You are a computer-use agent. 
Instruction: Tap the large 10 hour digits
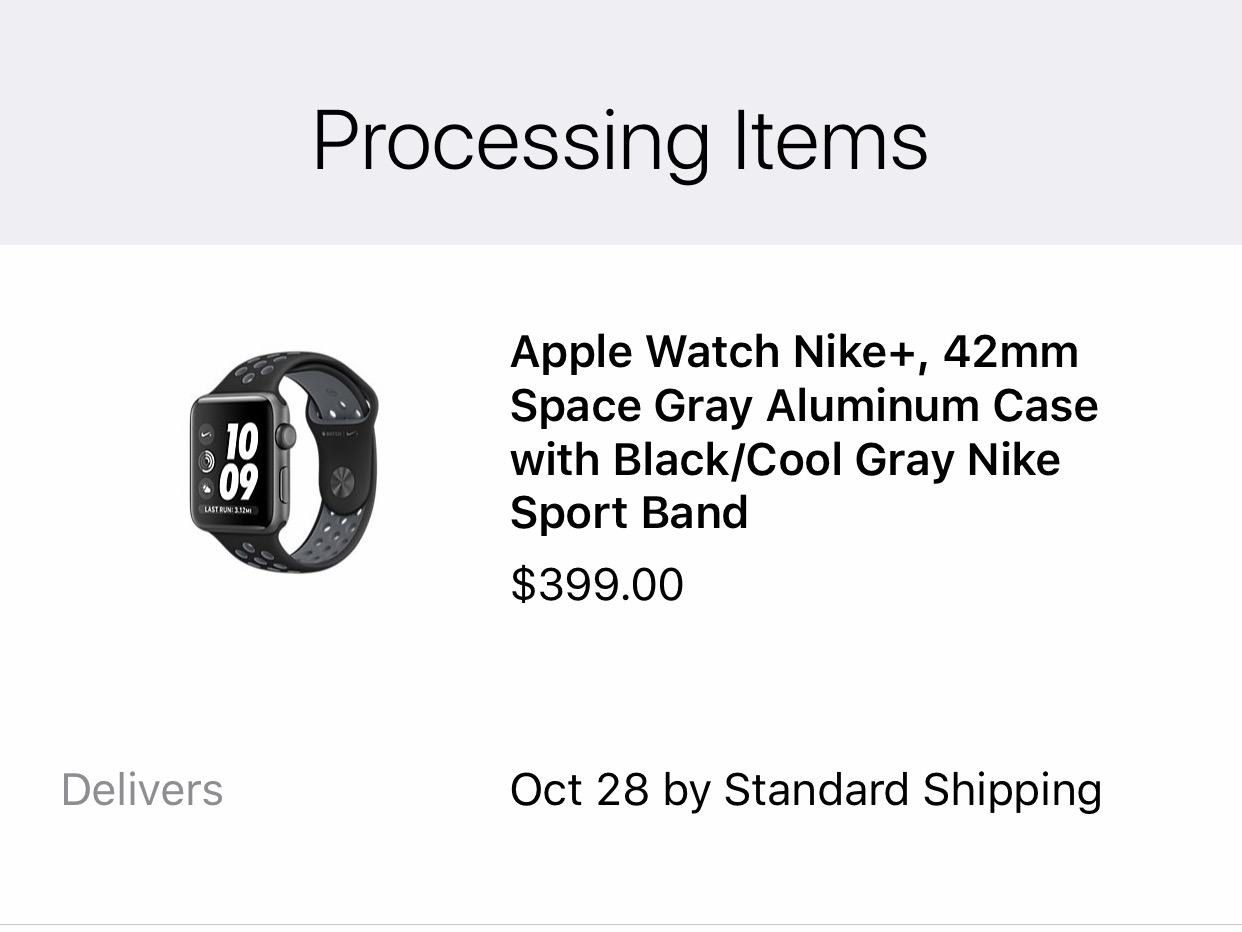tap(242, 441)
